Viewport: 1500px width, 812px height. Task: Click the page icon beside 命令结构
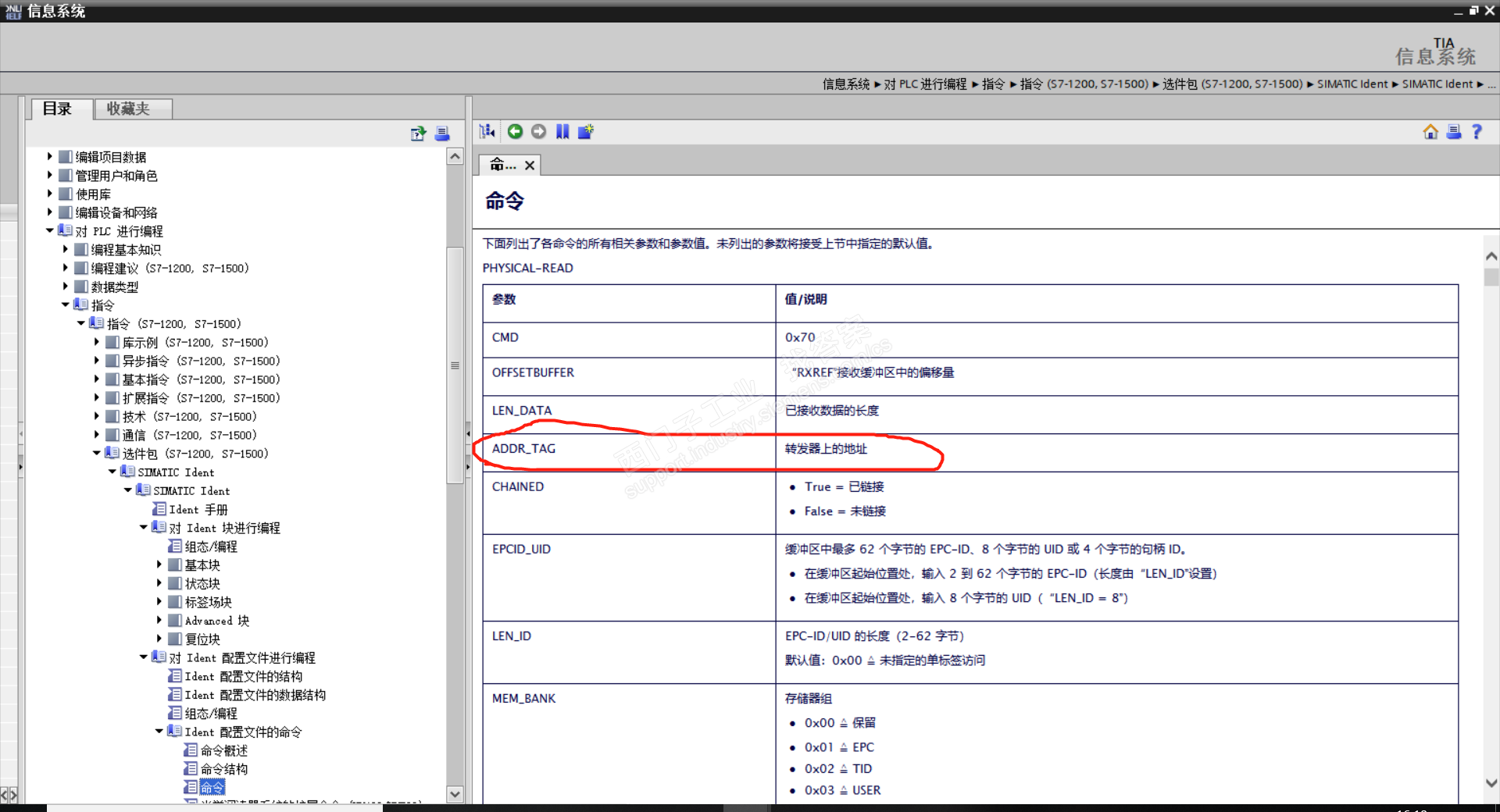click(191, 769)
